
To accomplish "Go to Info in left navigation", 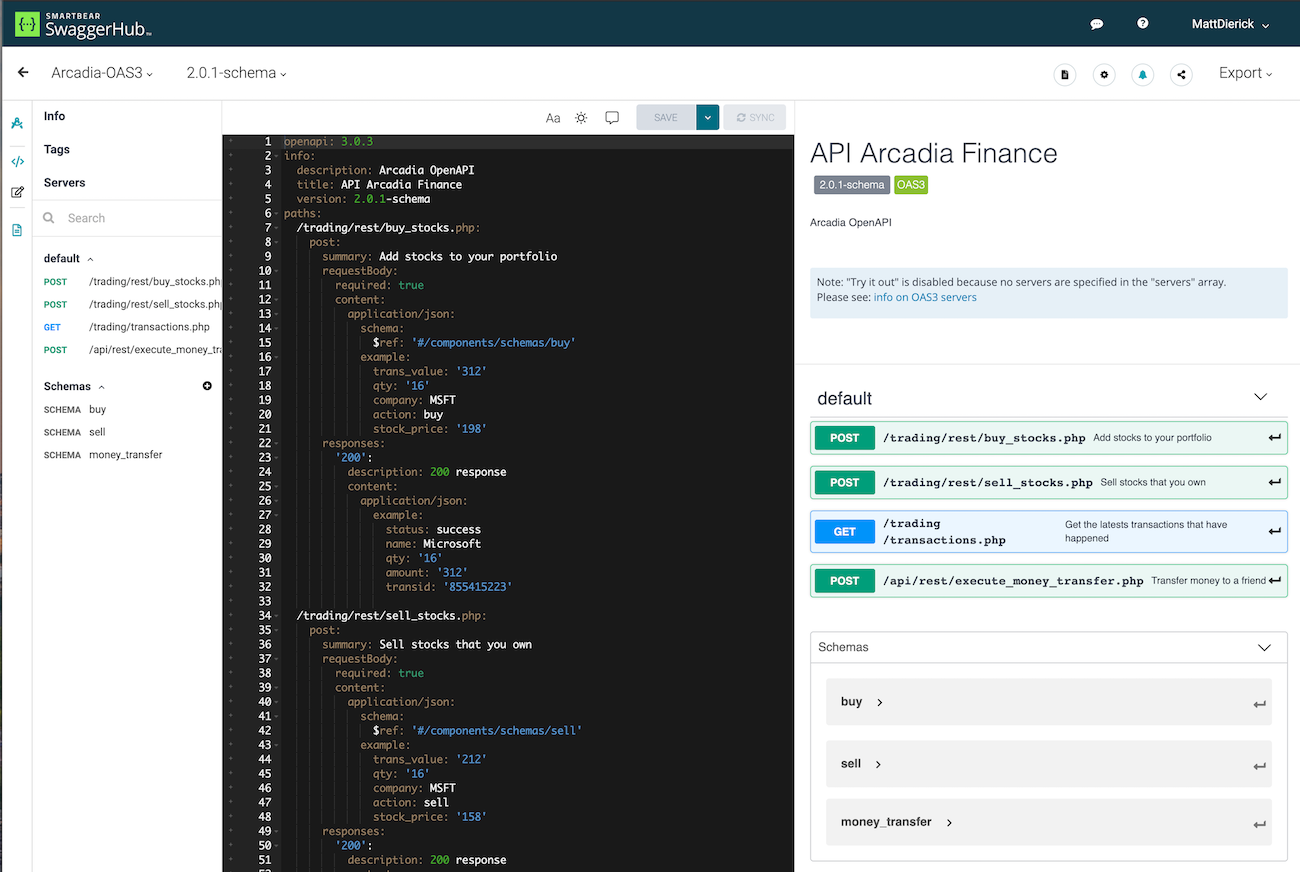I will click(x=54, y=116).
